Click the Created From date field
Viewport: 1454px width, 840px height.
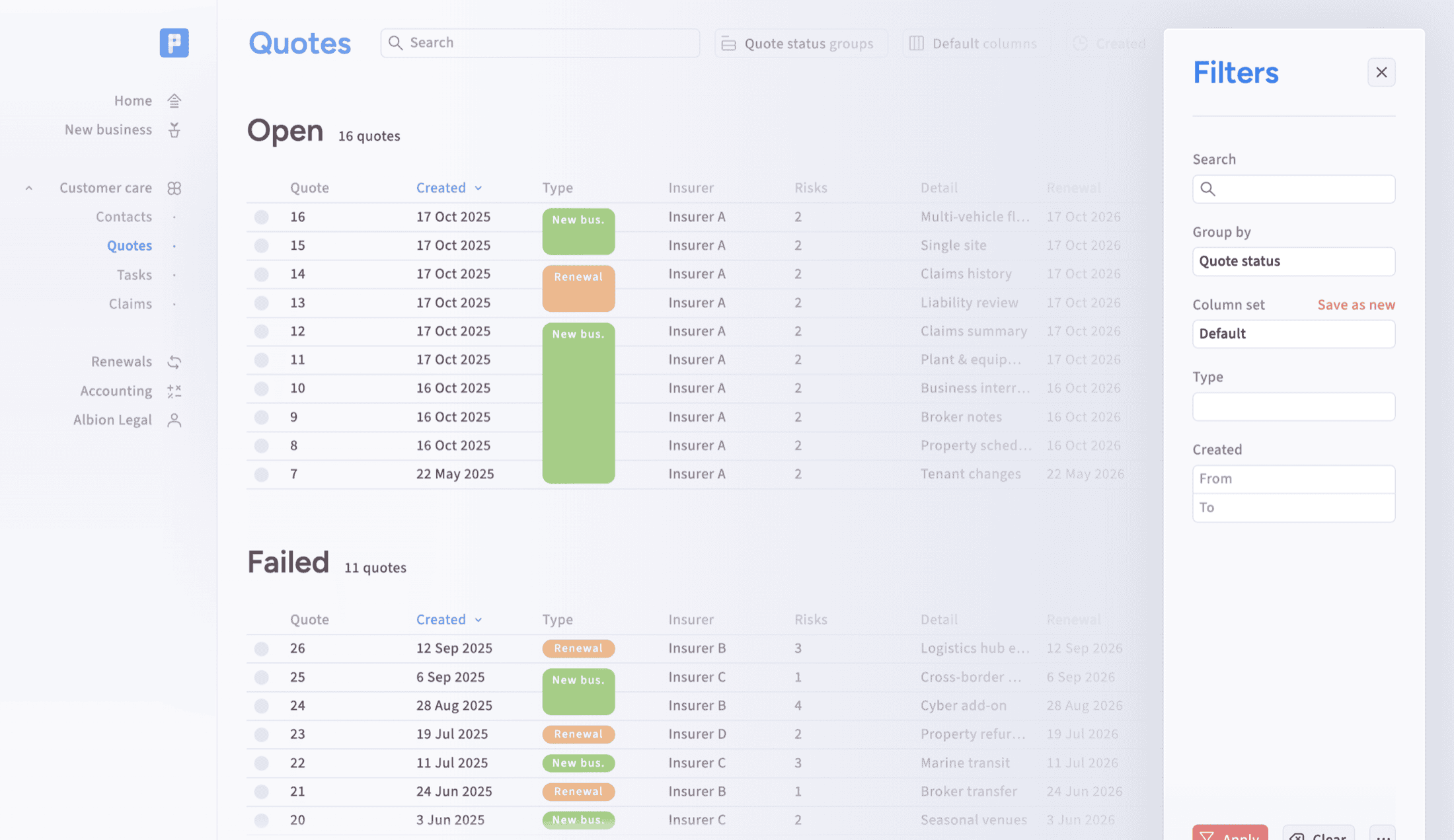(x=1293, y=478)
